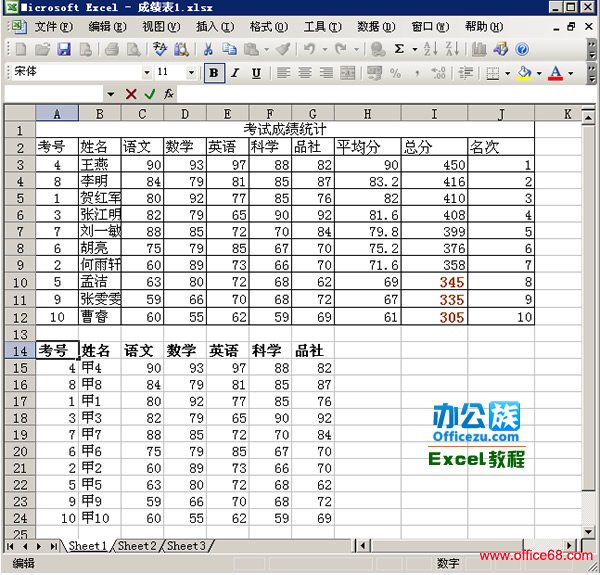Open the 格式(O) menu

[268, 27]
